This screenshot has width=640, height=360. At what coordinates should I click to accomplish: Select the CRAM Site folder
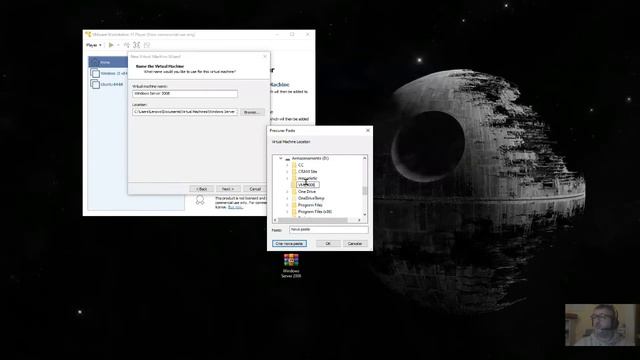307,172
